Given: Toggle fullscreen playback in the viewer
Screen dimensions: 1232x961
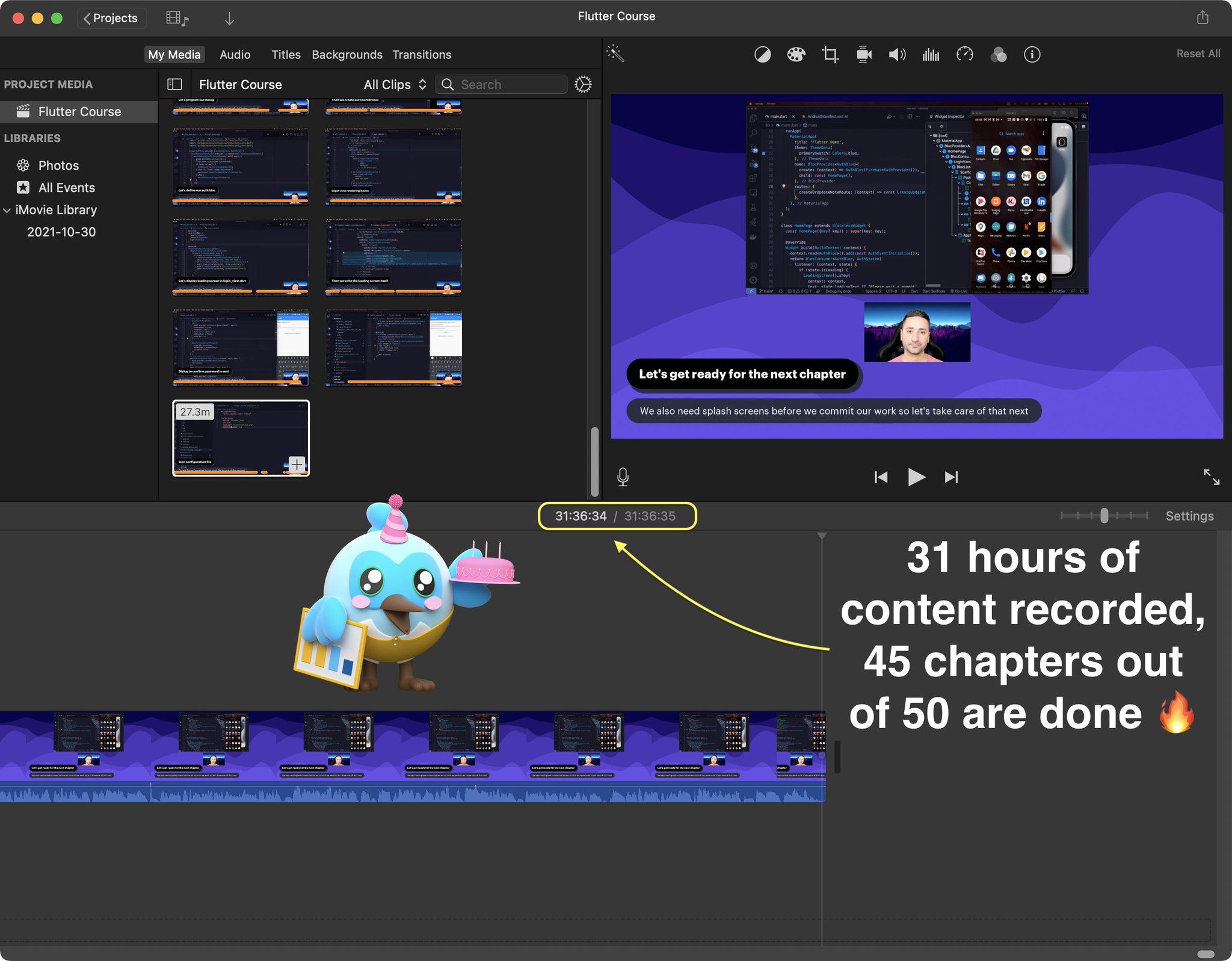Looking at the screenshot, I should (x=1211, y=477).
